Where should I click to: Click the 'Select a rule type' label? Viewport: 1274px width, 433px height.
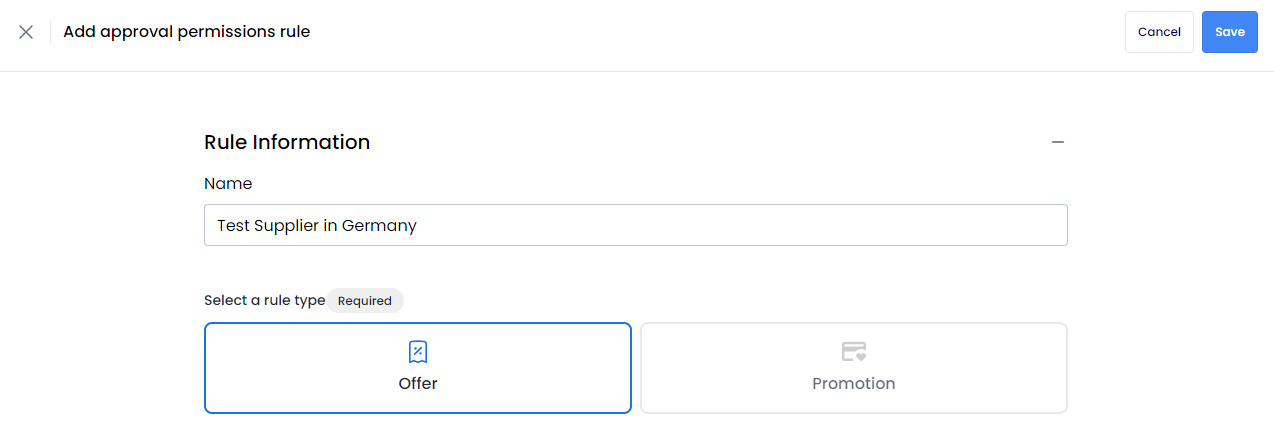coord(265,300)
